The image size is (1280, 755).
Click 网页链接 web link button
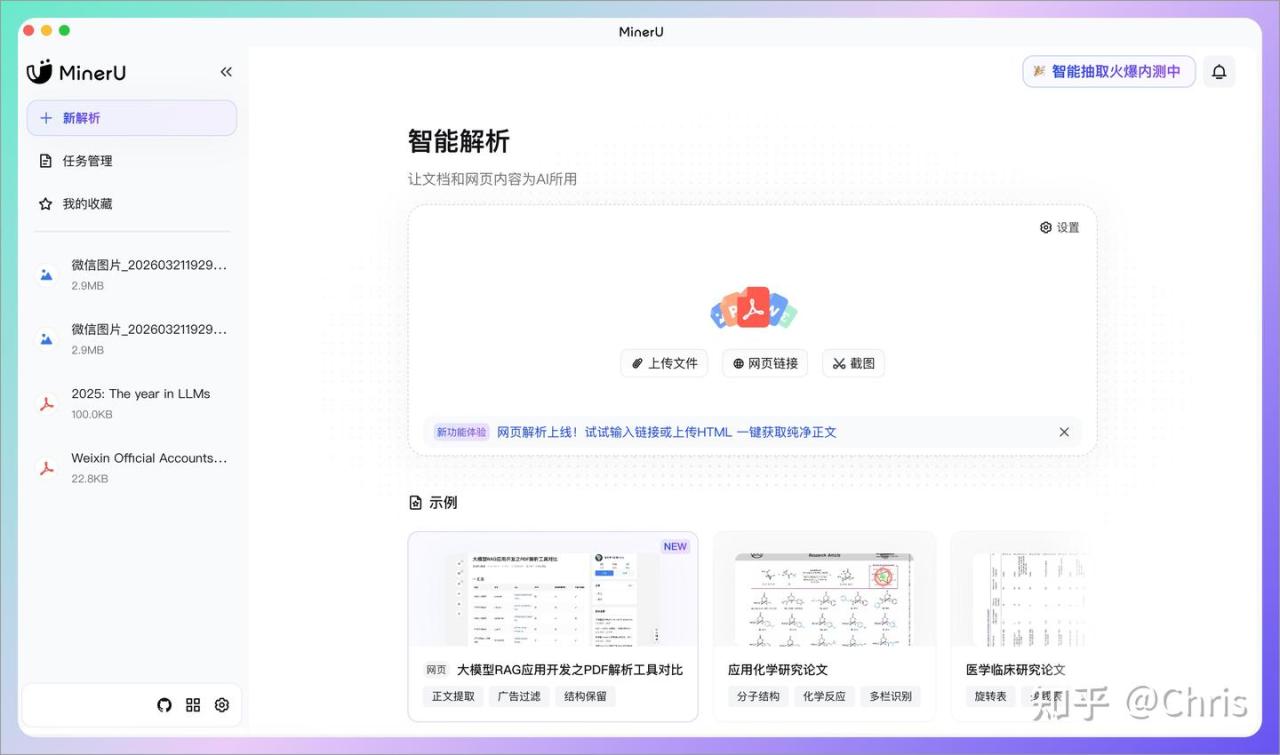[x=764, y=363]
